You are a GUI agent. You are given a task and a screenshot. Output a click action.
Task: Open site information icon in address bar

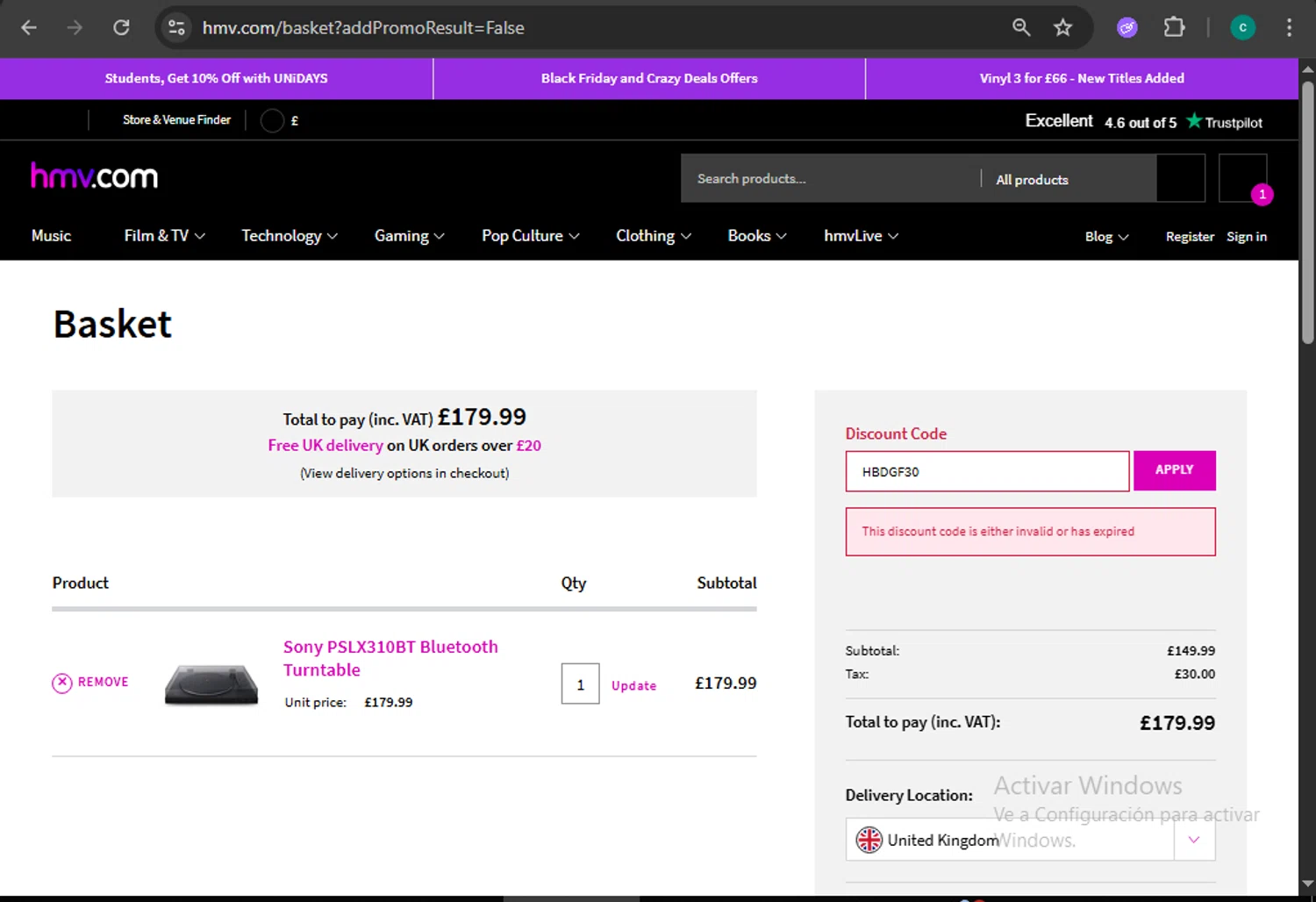[176, 27]
